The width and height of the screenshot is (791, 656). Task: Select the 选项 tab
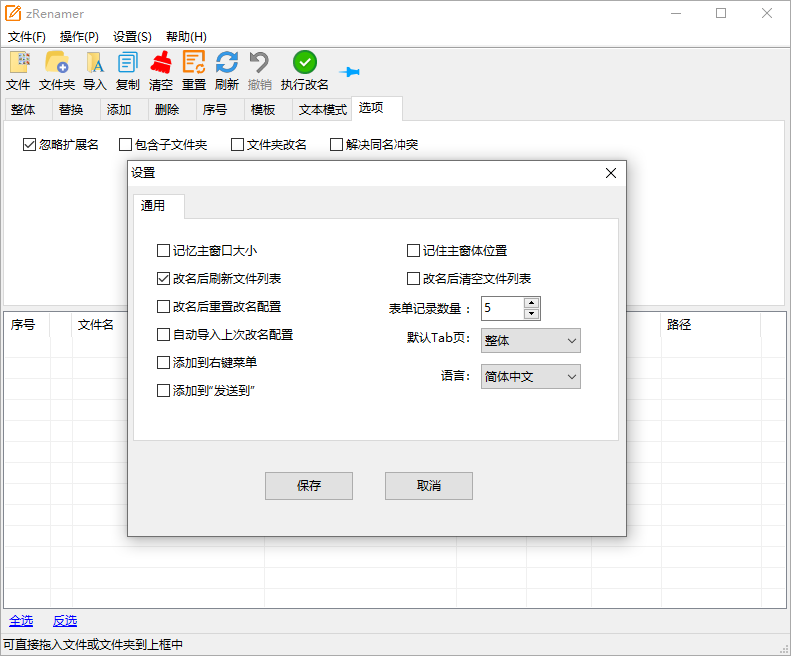(x=377, y=108)
